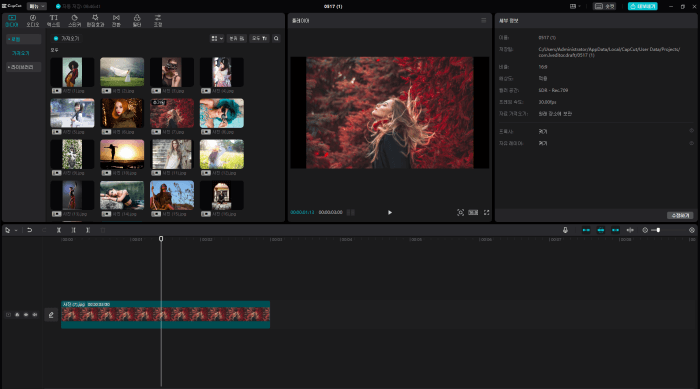Undo the last action
This screenshot has width=700, height=389.
[29, 230]
